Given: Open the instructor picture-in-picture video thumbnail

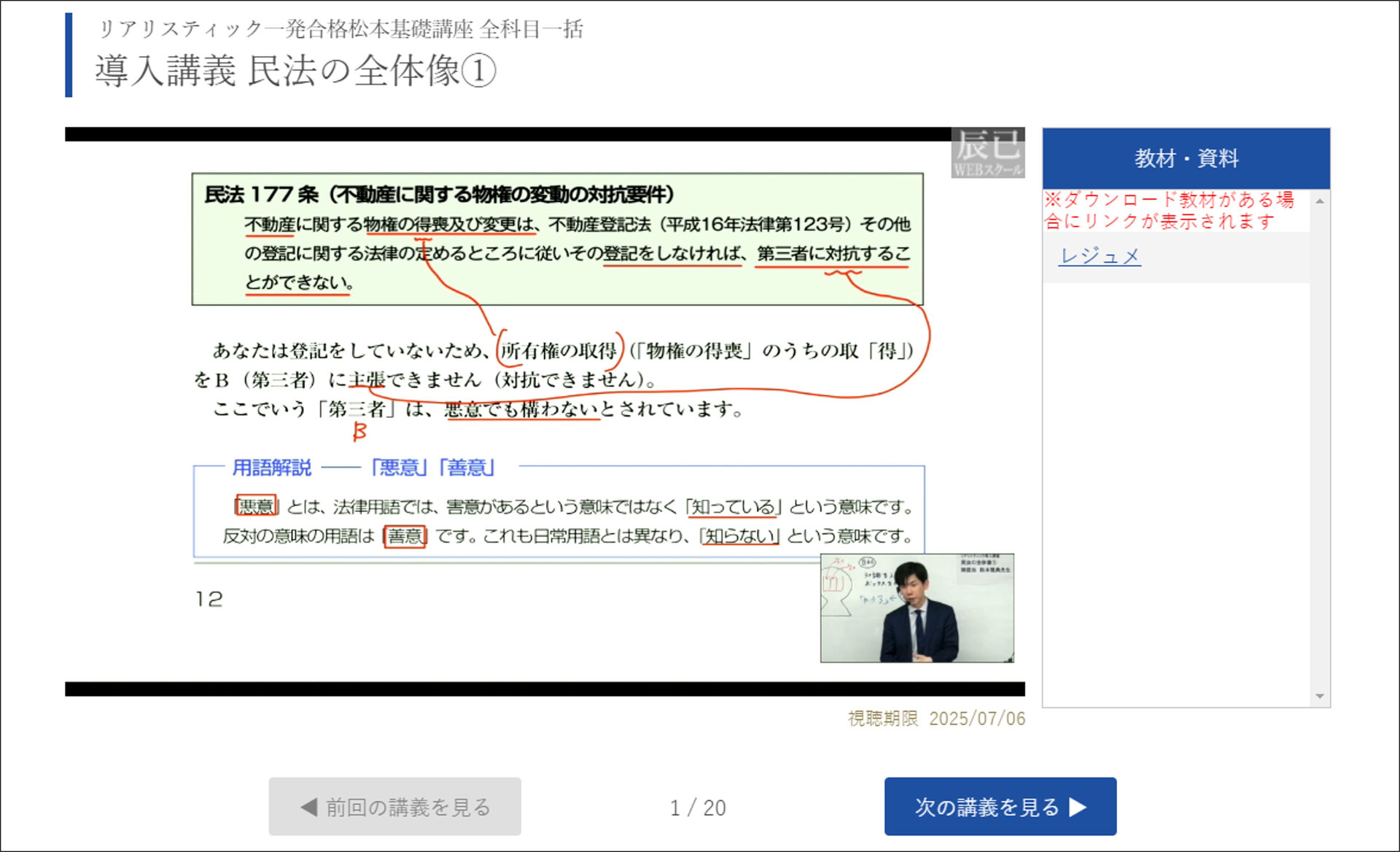Looking at the screenshot, I should click(917, 608).
